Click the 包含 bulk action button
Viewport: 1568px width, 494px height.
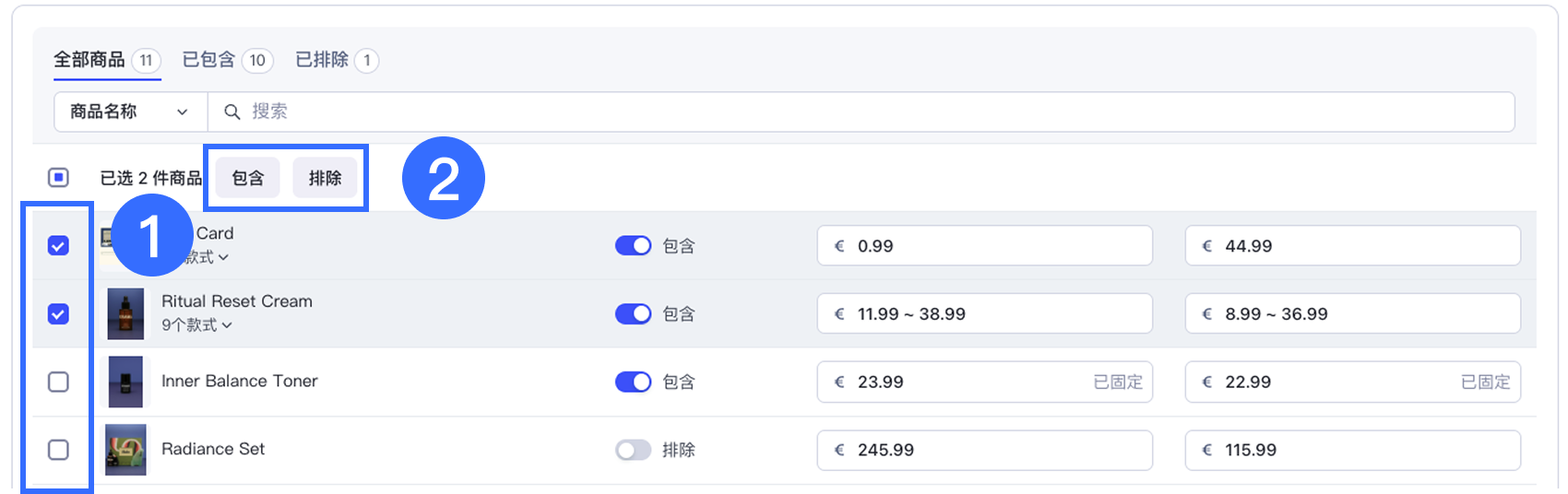[247, 178]
